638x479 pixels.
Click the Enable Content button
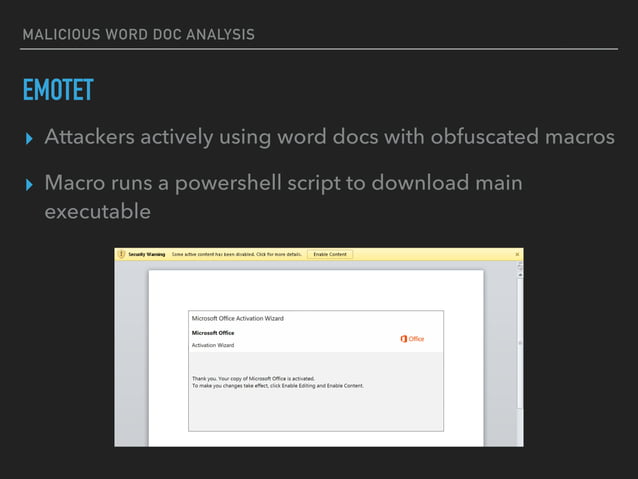tap(330, 254)
